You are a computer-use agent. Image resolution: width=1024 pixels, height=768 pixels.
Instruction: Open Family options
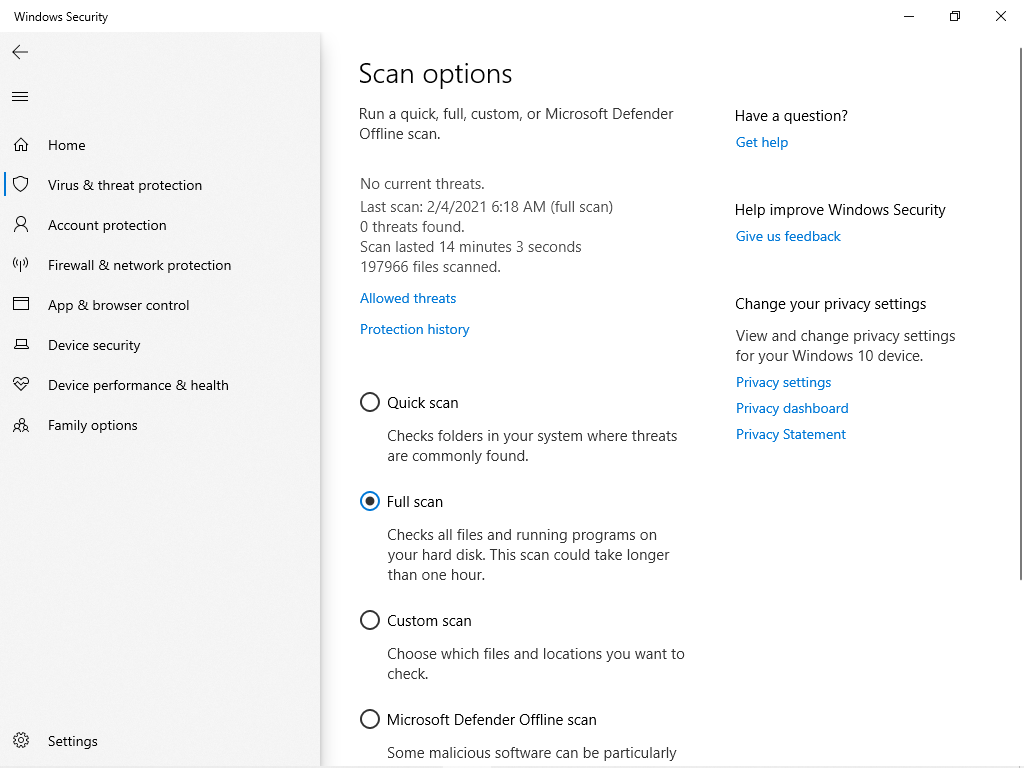click(93, 426)
